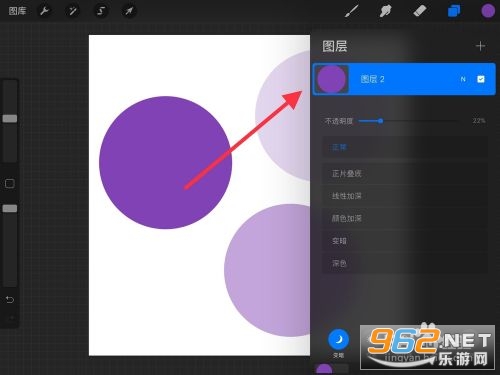Image resolution: width=500 pixels, height=375 pixels.
Task: Click the 22% opacity value
Action: pos(478,121)
